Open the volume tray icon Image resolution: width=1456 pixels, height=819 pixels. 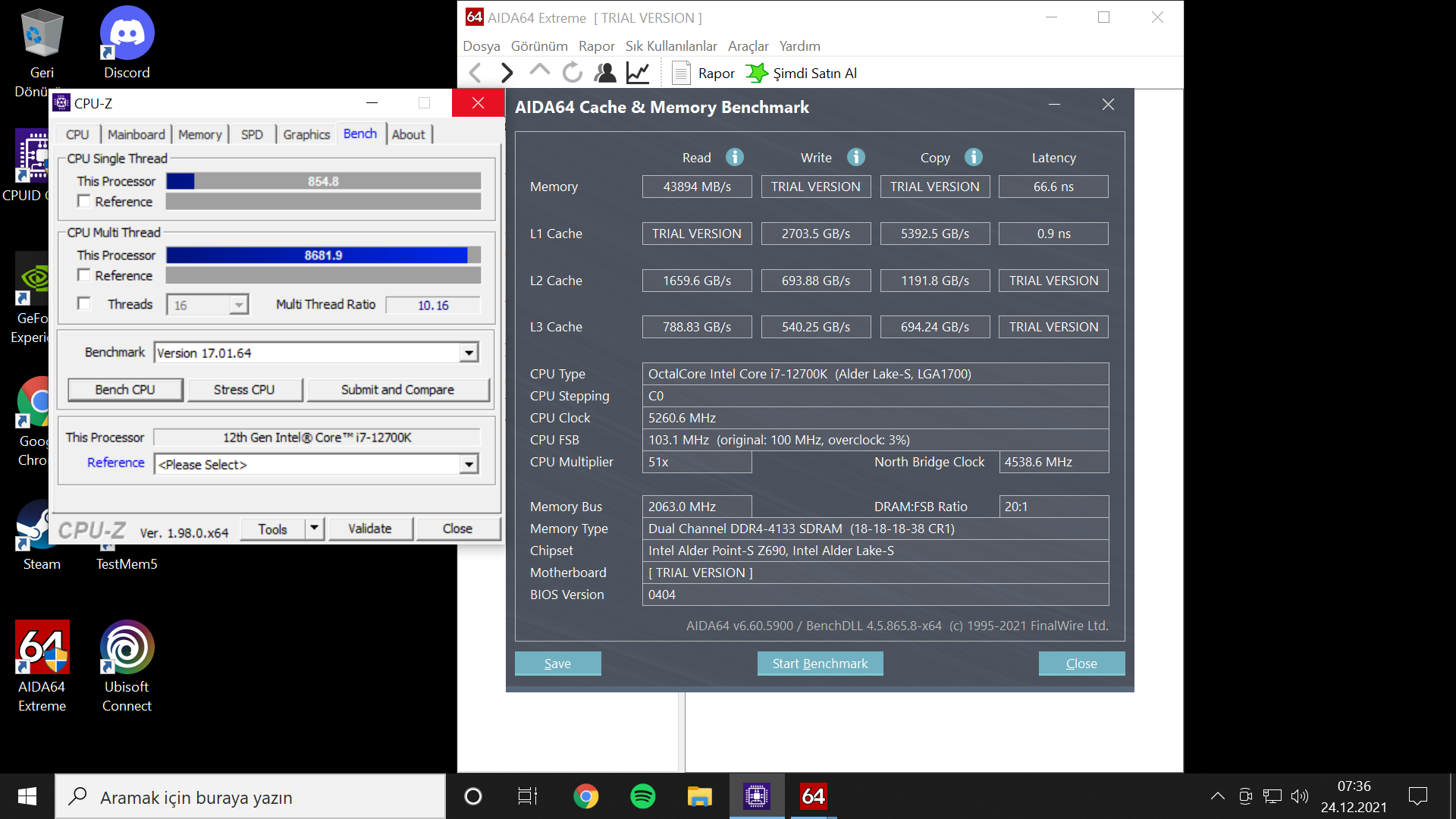click(1300, 796)
